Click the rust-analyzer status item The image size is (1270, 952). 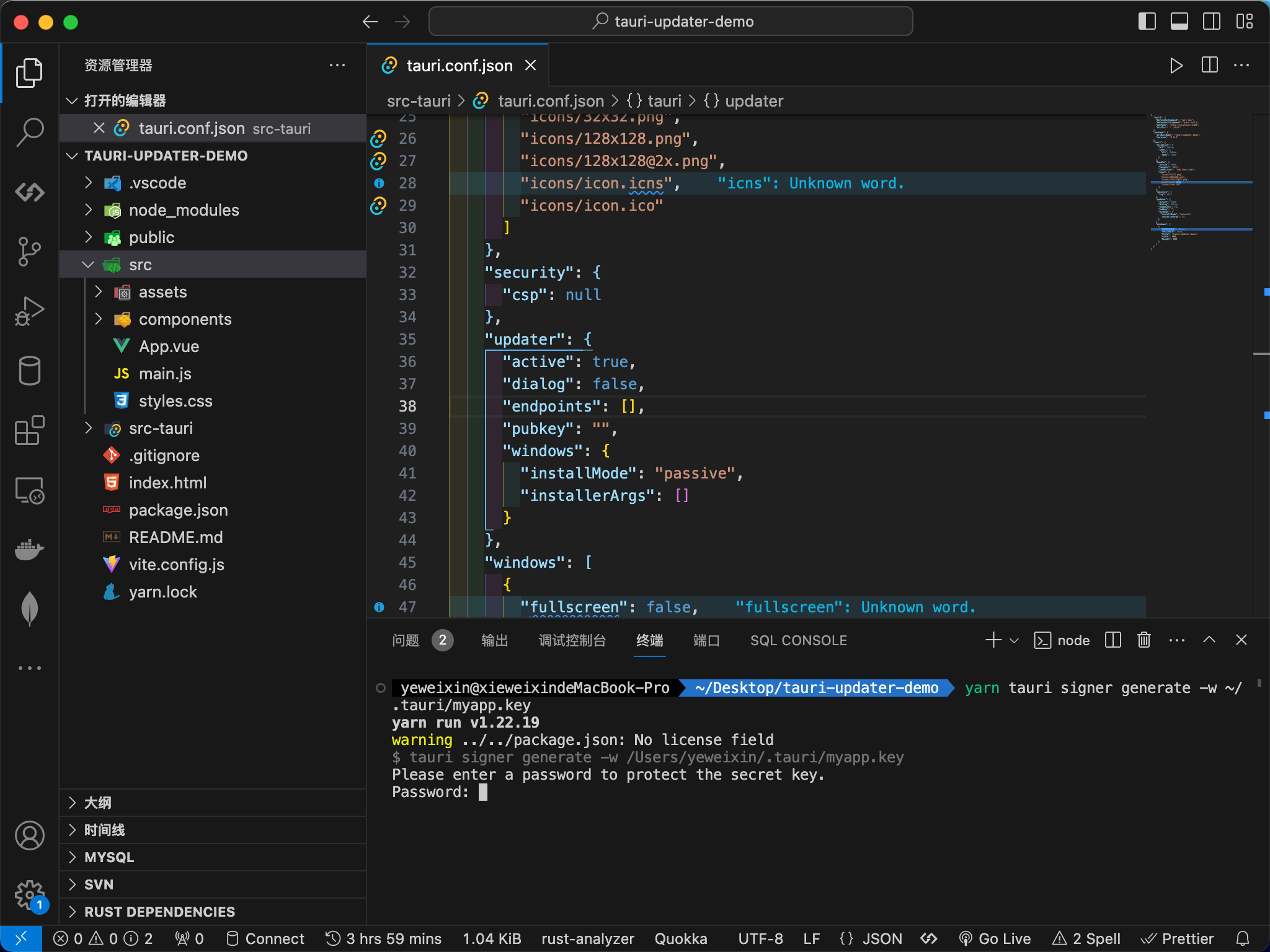pyautogui.click(x=587, y=938)
